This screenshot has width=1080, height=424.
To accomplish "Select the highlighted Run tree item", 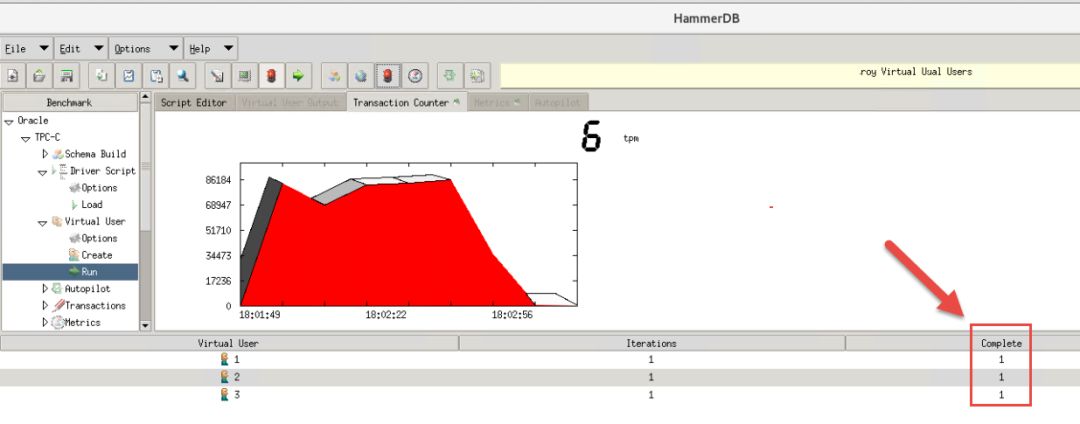I will [x=70, y=272].
